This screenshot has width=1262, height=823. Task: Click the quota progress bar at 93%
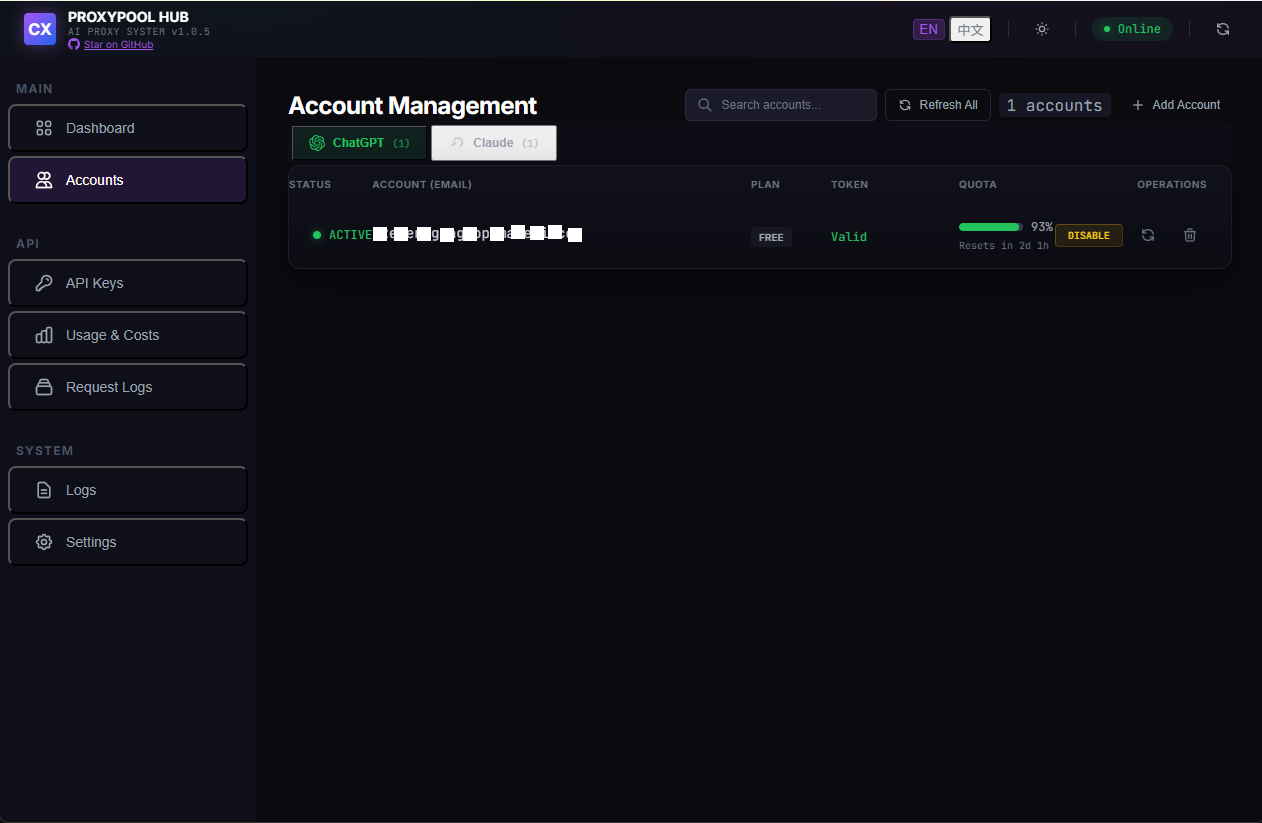click(989, 227)
